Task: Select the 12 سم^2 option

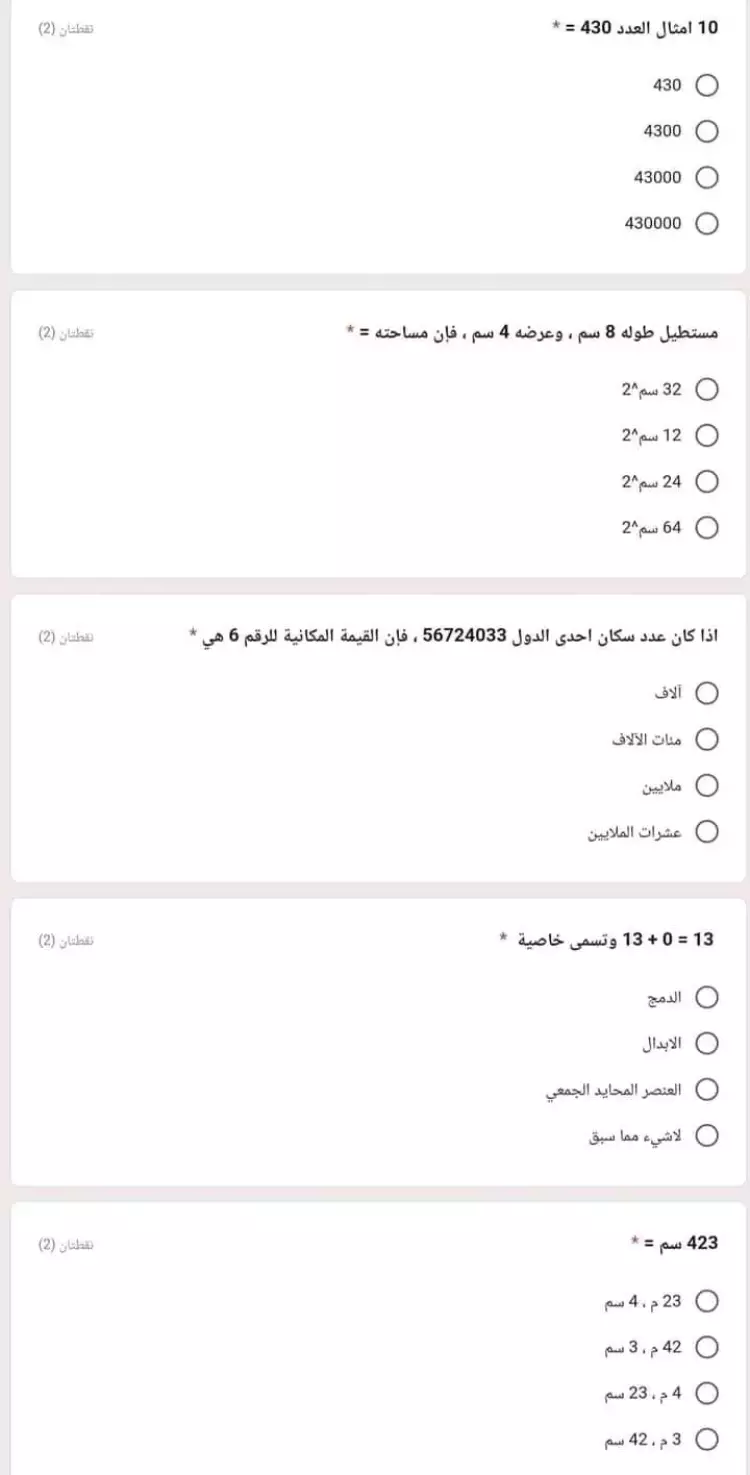Action: [706, 435]
